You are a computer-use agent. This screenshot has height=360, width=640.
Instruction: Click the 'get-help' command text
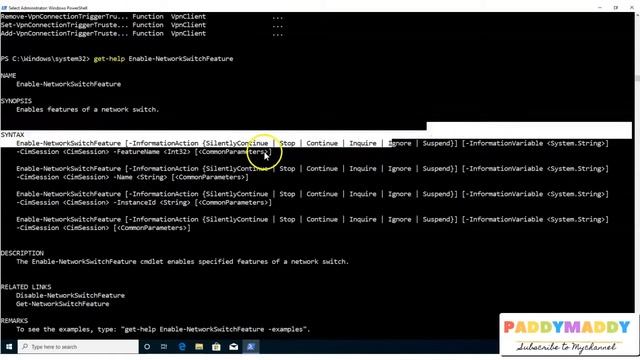(109, 59)
